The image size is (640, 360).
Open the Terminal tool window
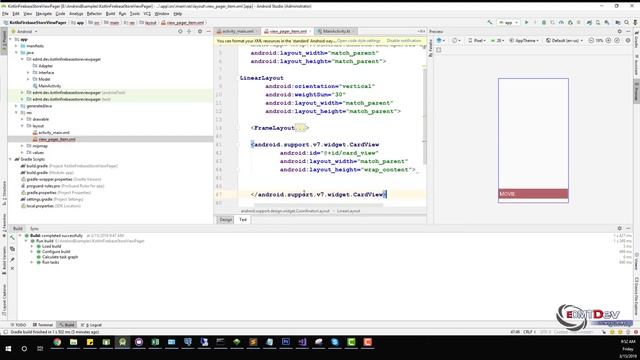click(x=43, y=325)
